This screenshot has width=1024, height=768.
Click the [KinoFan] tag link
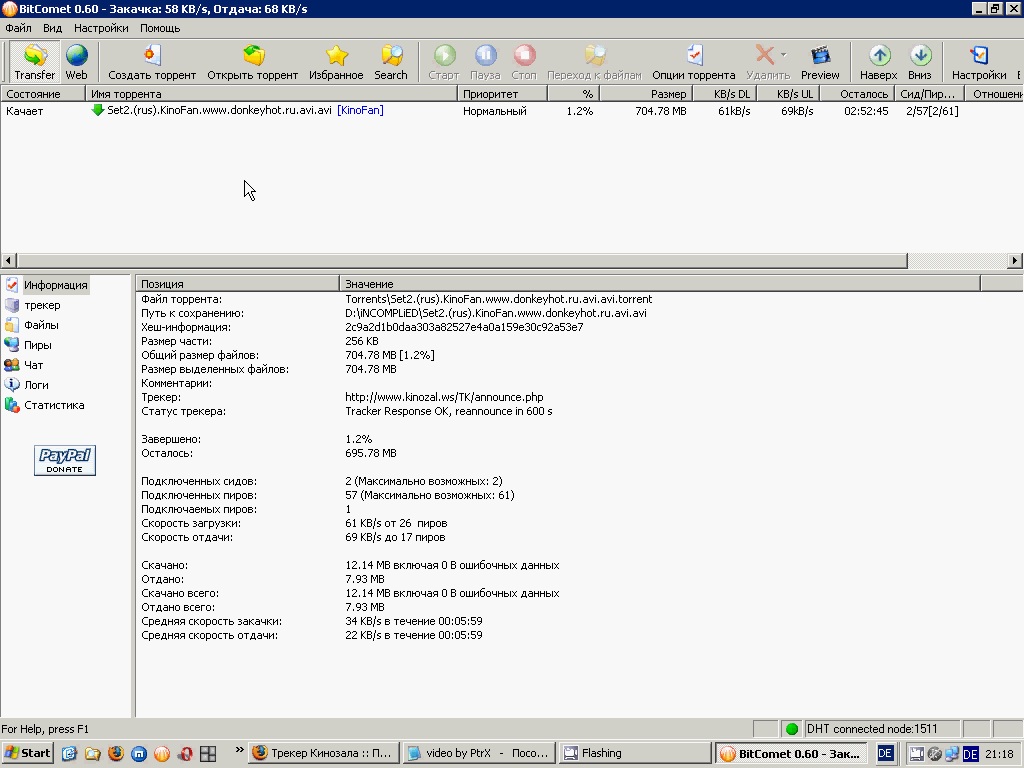coord(360,110)
